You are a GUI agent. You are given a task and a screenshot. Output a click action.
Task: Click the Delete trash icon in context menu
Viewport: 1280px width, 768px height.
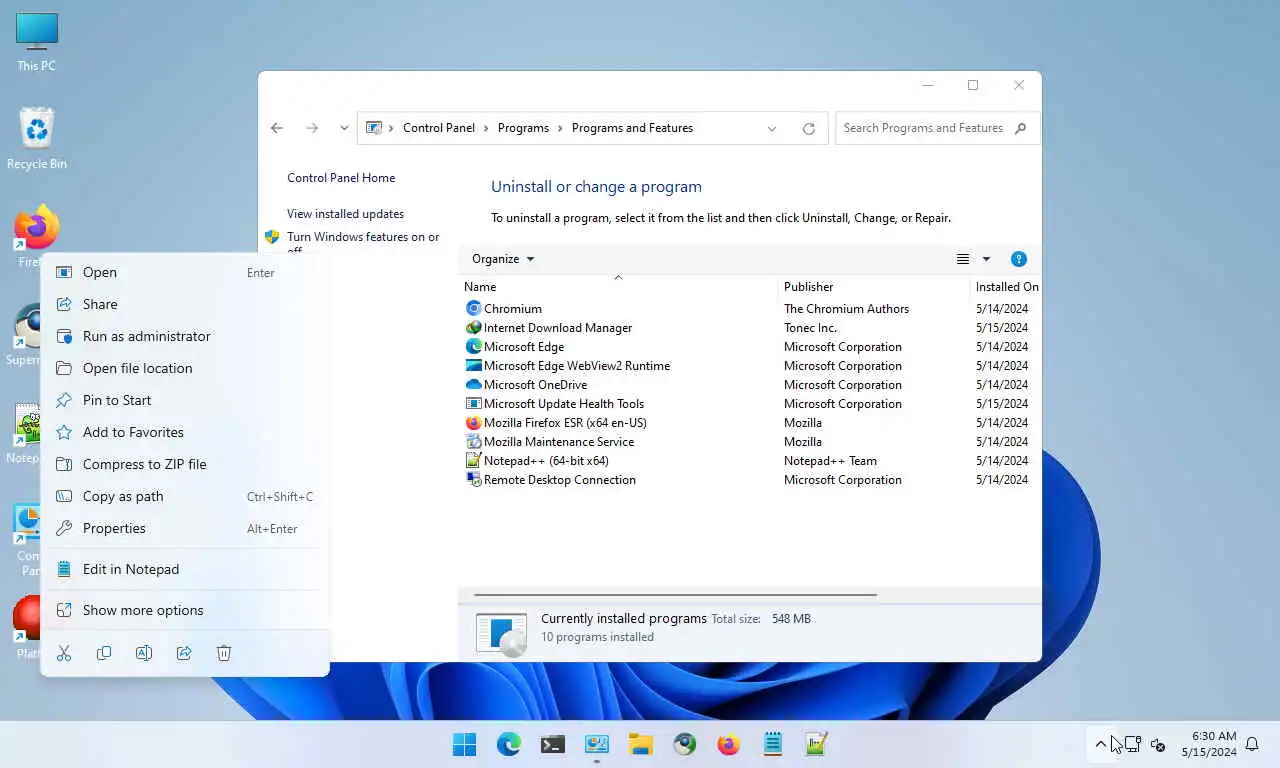[224, 653]
